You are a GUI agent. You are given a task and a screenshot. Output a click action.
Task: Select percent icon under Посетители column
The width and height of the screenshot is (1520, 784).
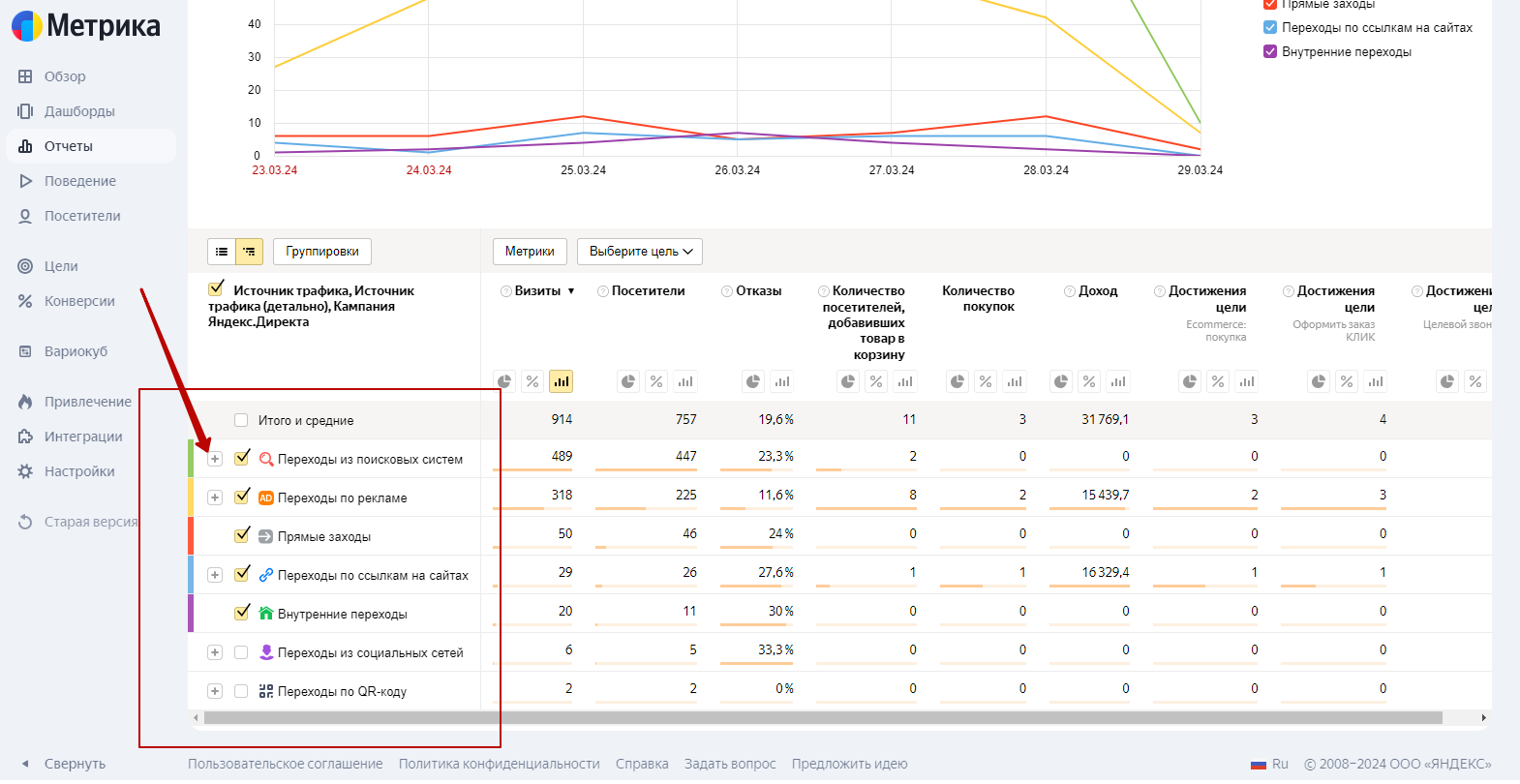click(656, 381)
